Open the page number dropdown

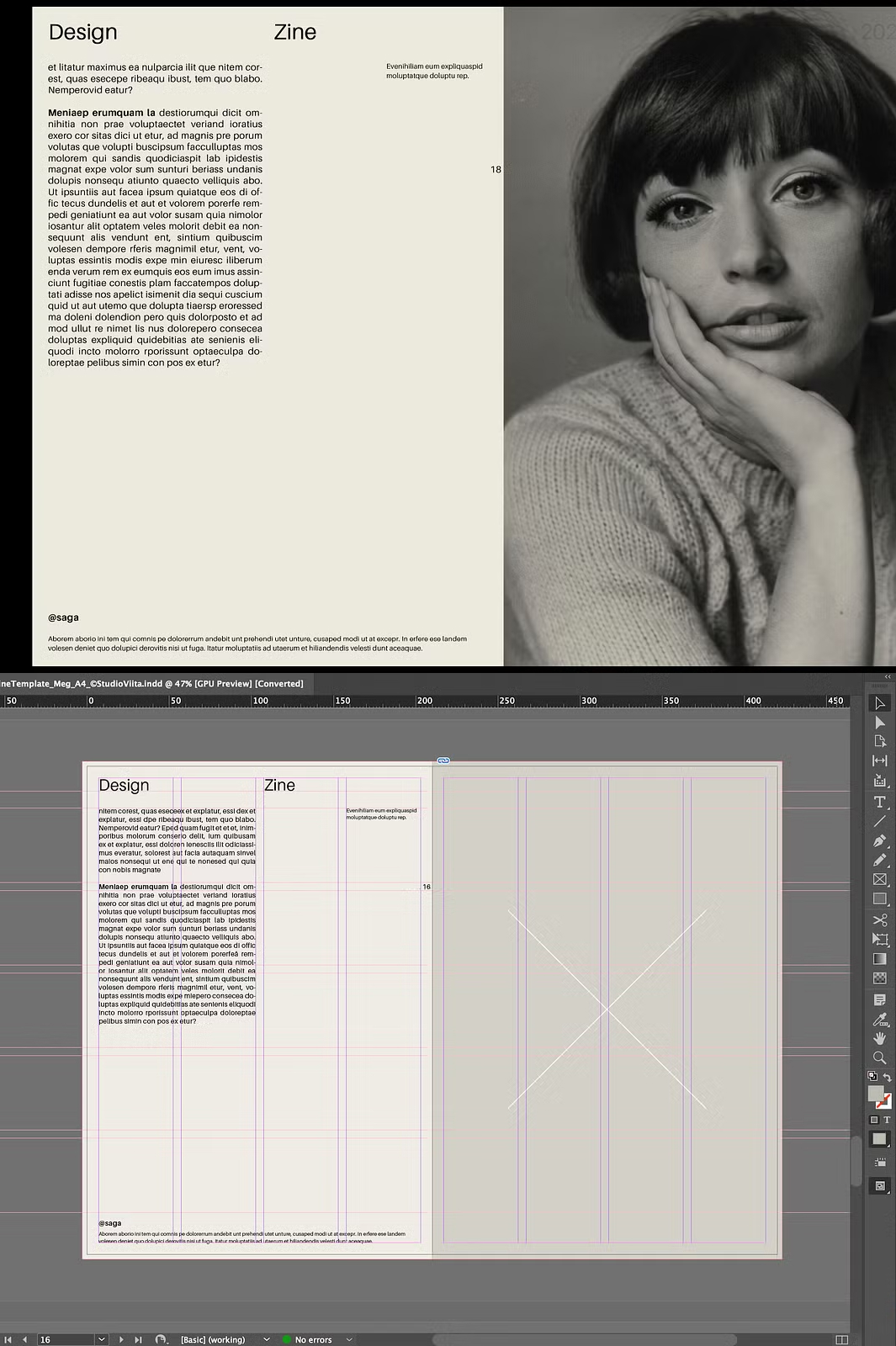tap(102, 1339)
